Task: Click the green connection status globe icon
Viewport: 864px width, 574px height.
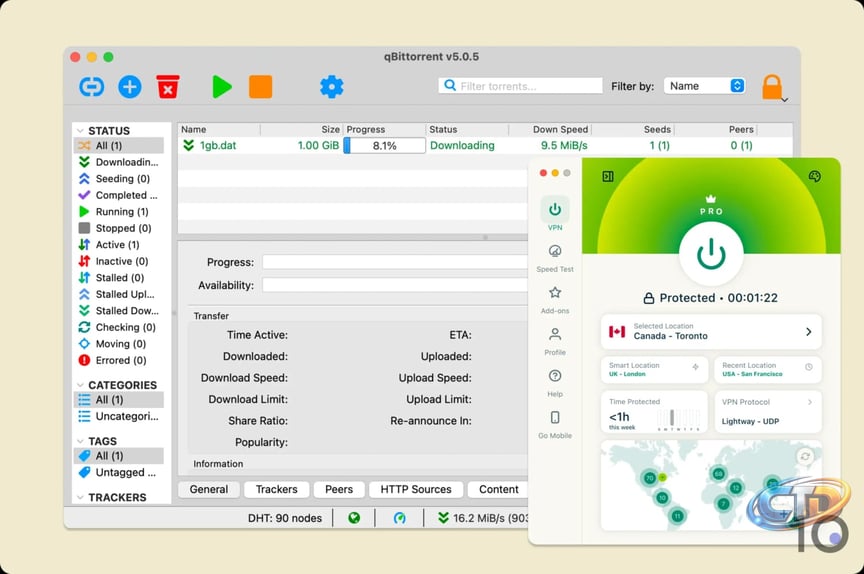Action: pyautogui.click(x=354, y=518)
